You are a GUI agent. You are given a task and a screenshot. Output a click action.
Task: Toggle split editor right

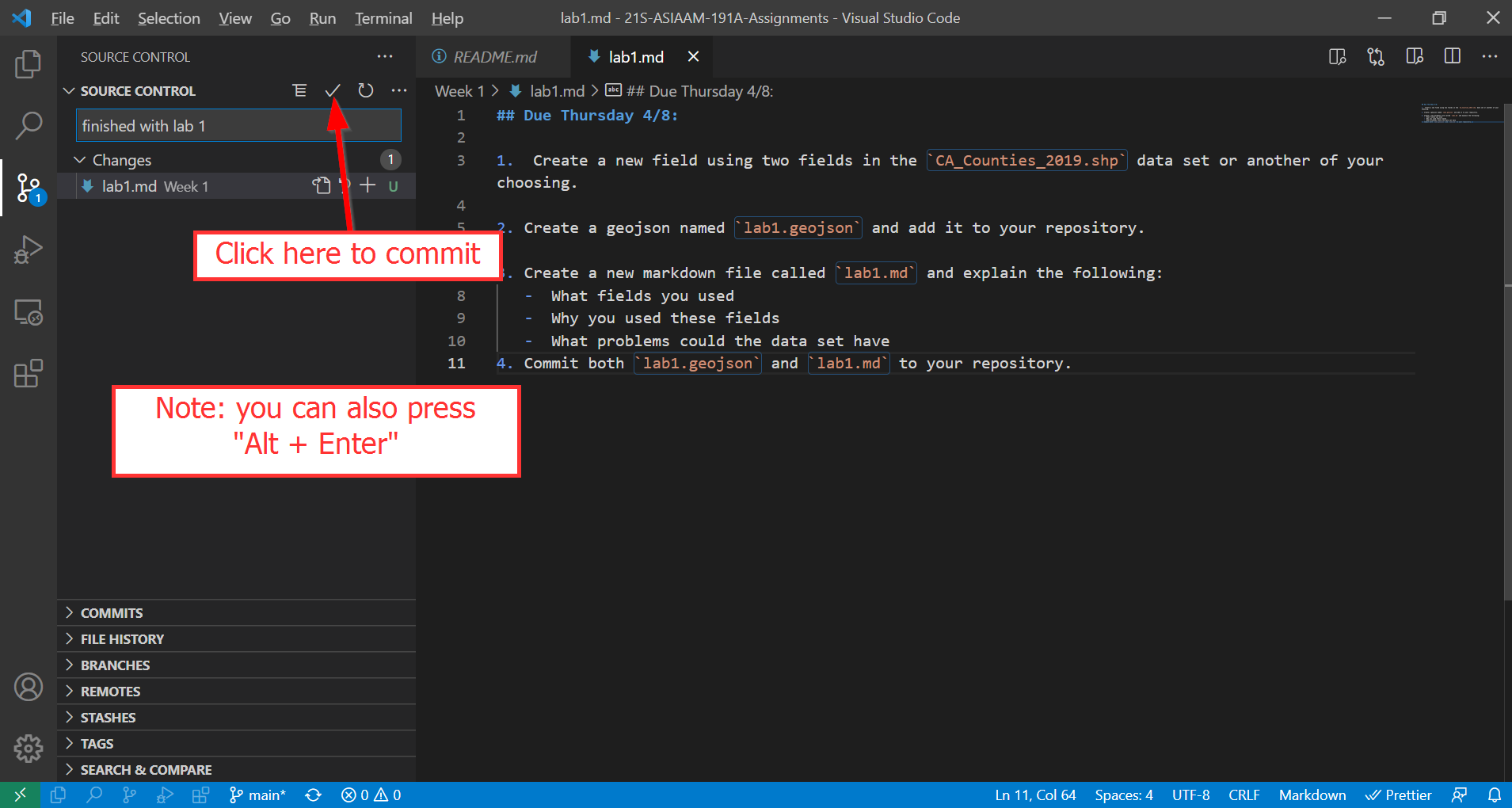(x=1452, y=56)
